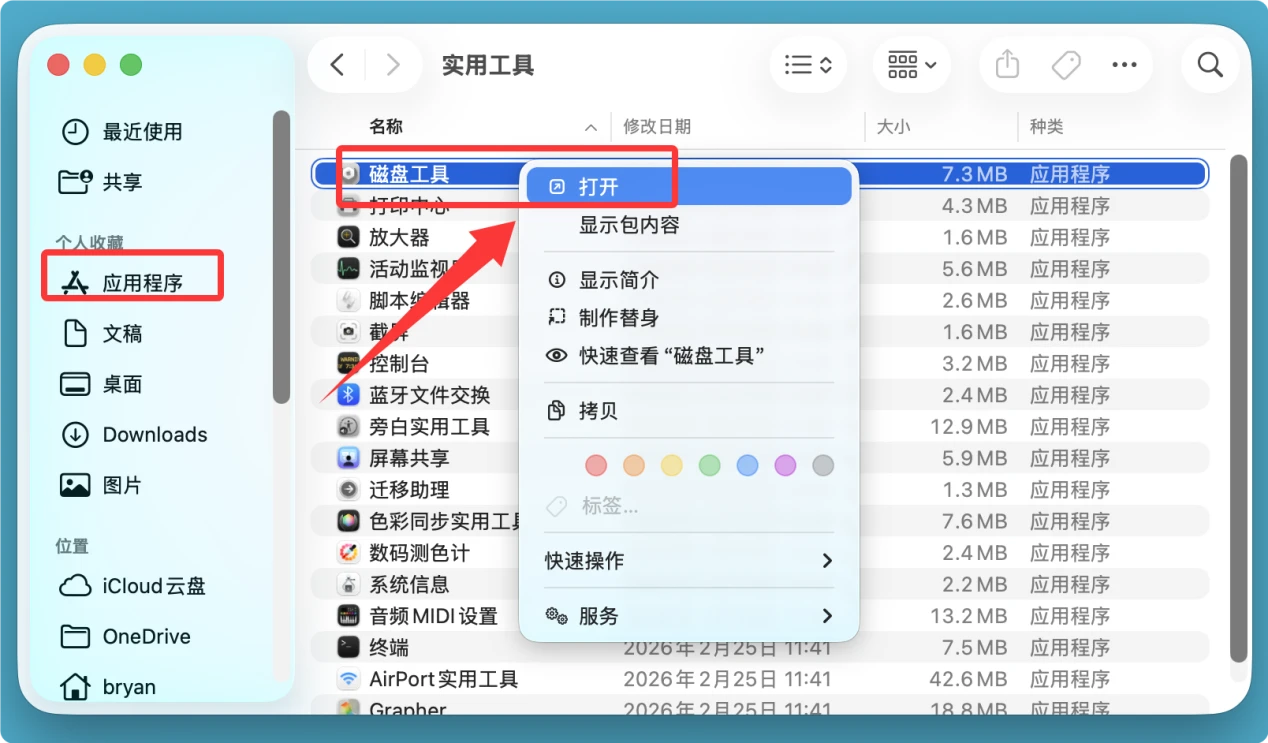The height and width of the screenshot is (743, 1268).
Task: Open the more actions (…) button
Action: [1124, 64]
